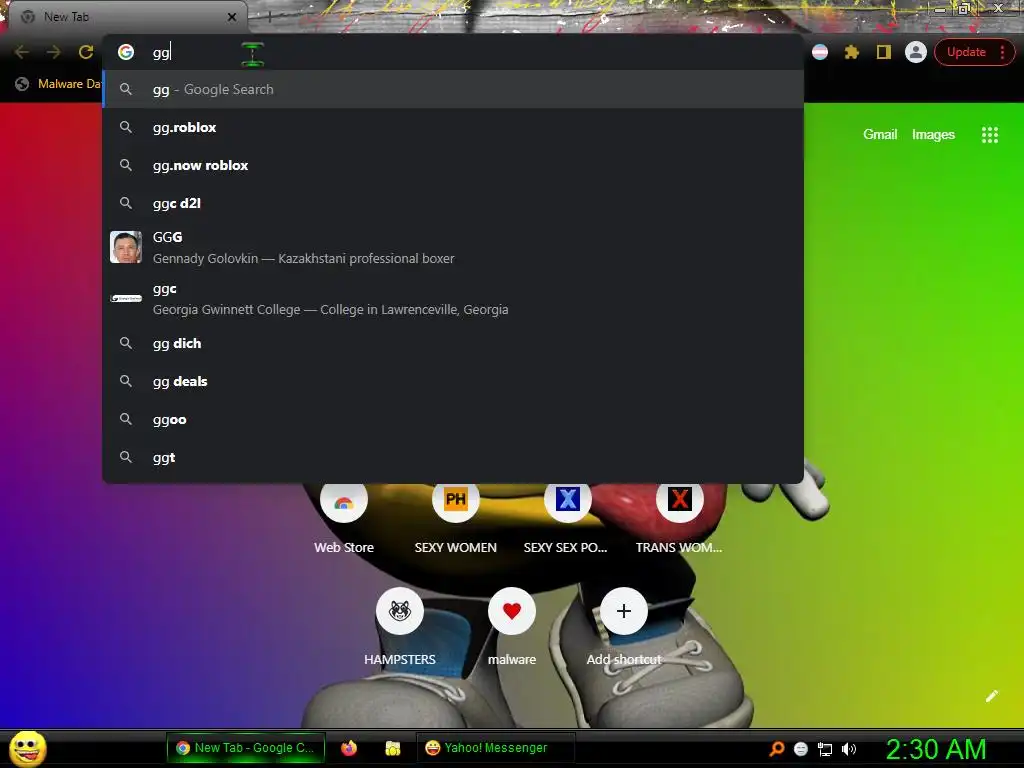
Task: Reload the page with refresh icon
Action: [86, 52]
